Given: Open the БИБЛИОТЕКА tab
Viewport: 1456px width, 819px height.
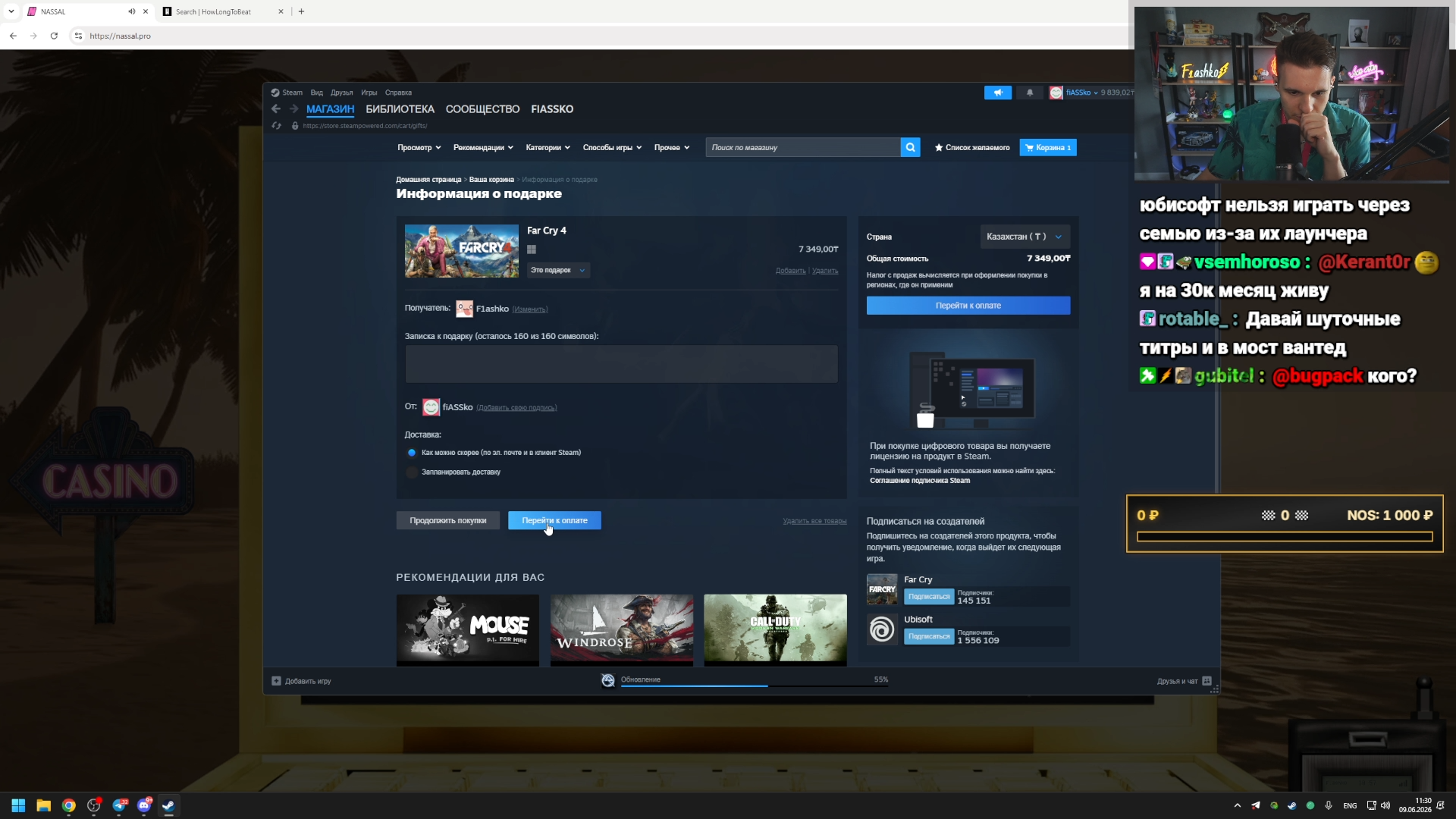Looking at the screenshot, I should point(400,109).
